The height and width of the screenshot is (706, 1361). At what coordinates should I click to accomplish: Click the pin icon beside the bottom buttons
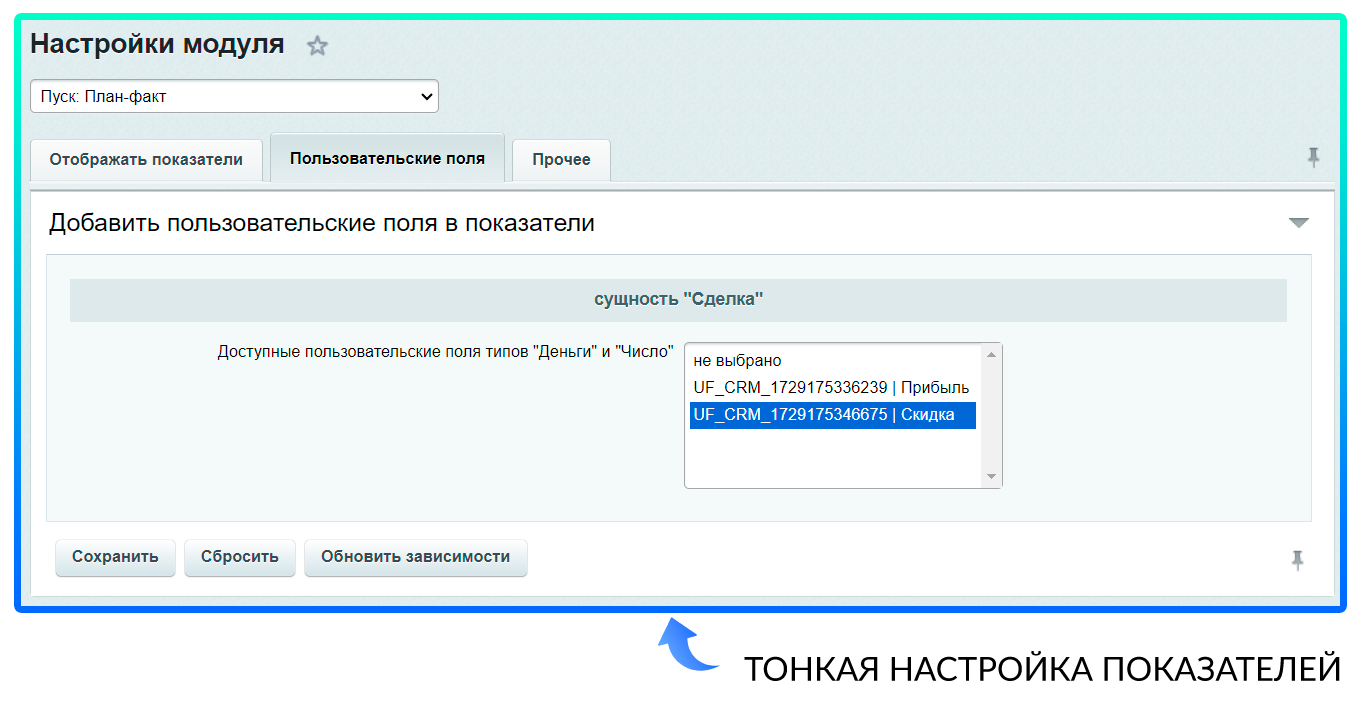1297,560
